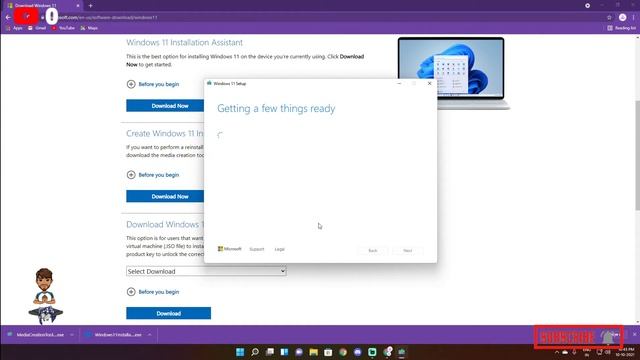The image size is (640, 360).
Task: Expand Before you begin under Download Windows 11 ISO
Action: (153, 292)
